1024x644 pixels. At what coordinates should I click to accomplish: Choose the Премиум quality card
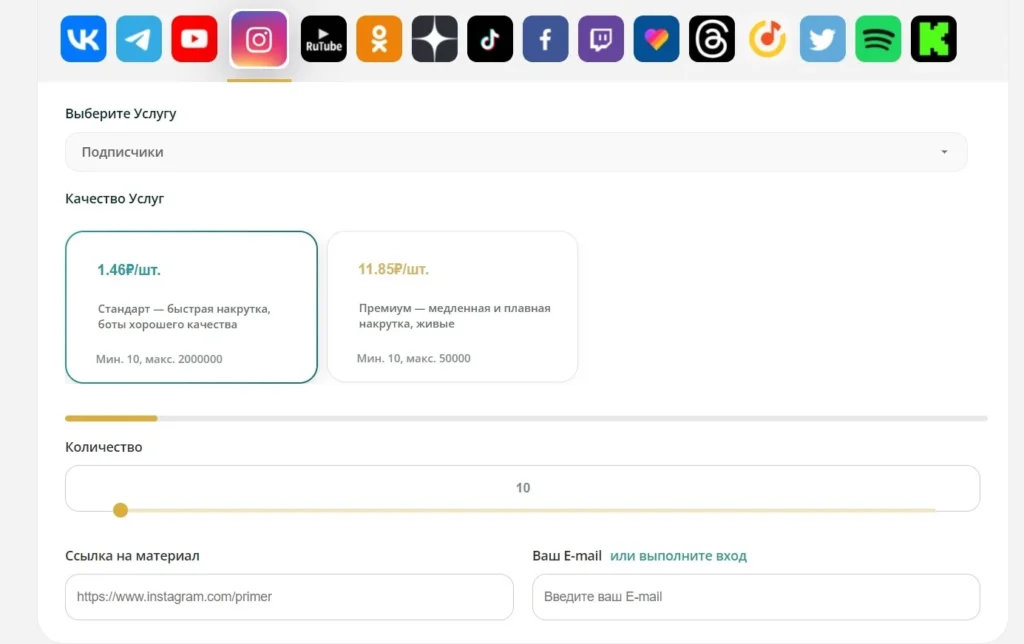coord(453,306)
